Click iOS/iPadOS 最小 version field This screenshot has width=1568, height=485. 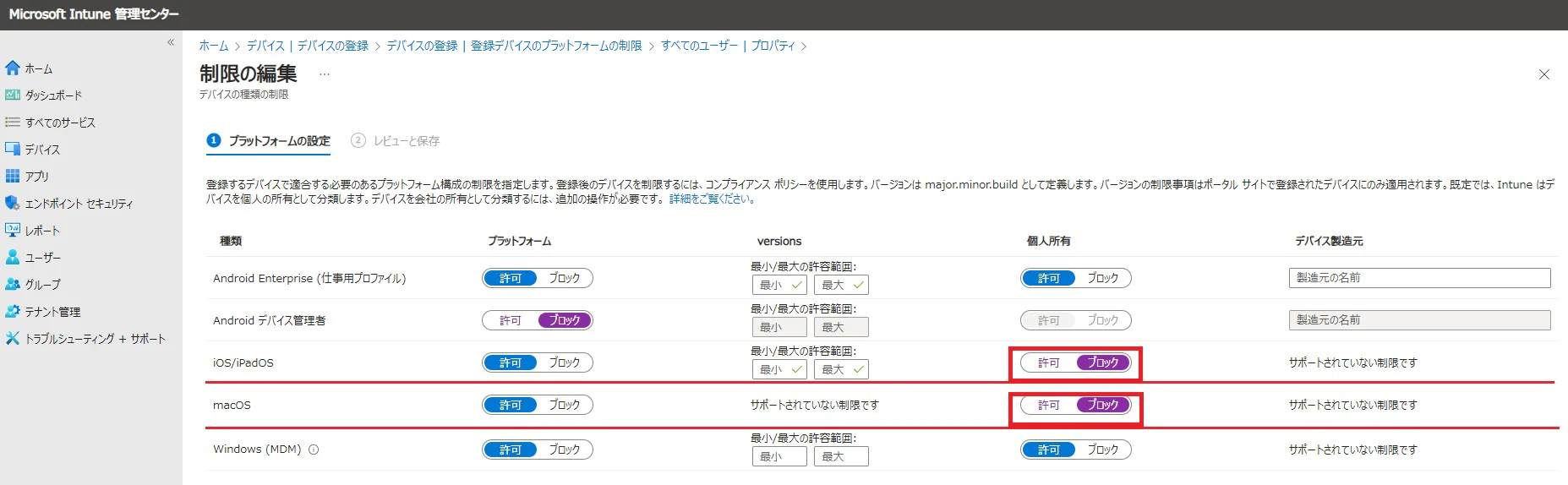pos(779,369)
